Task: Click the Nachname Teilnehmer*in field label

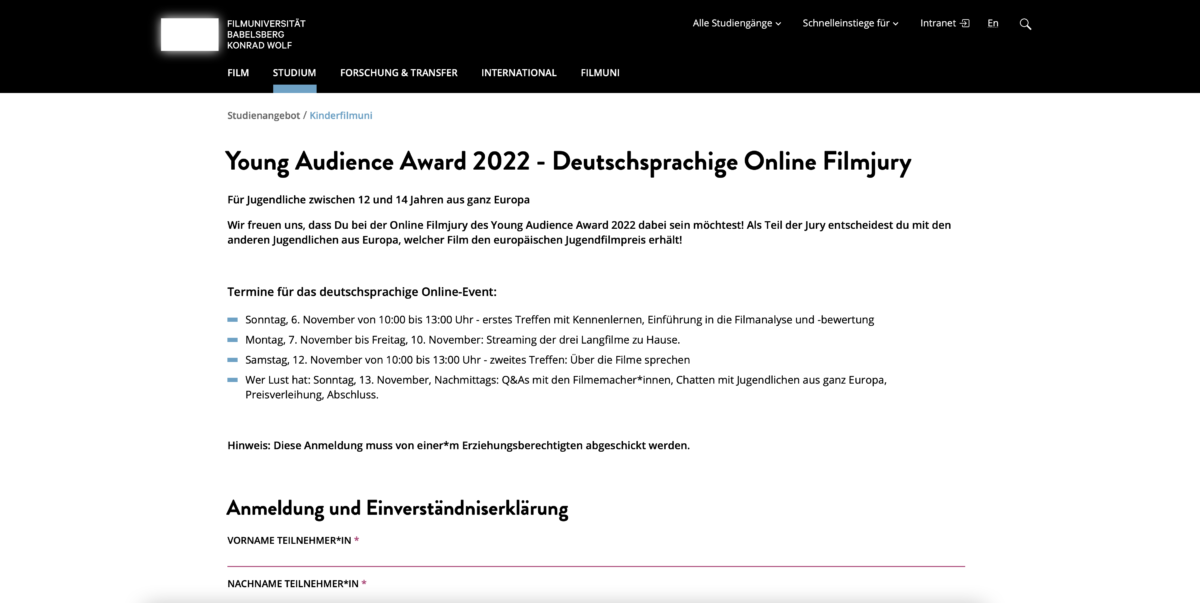Action: (x=293, y=583)
